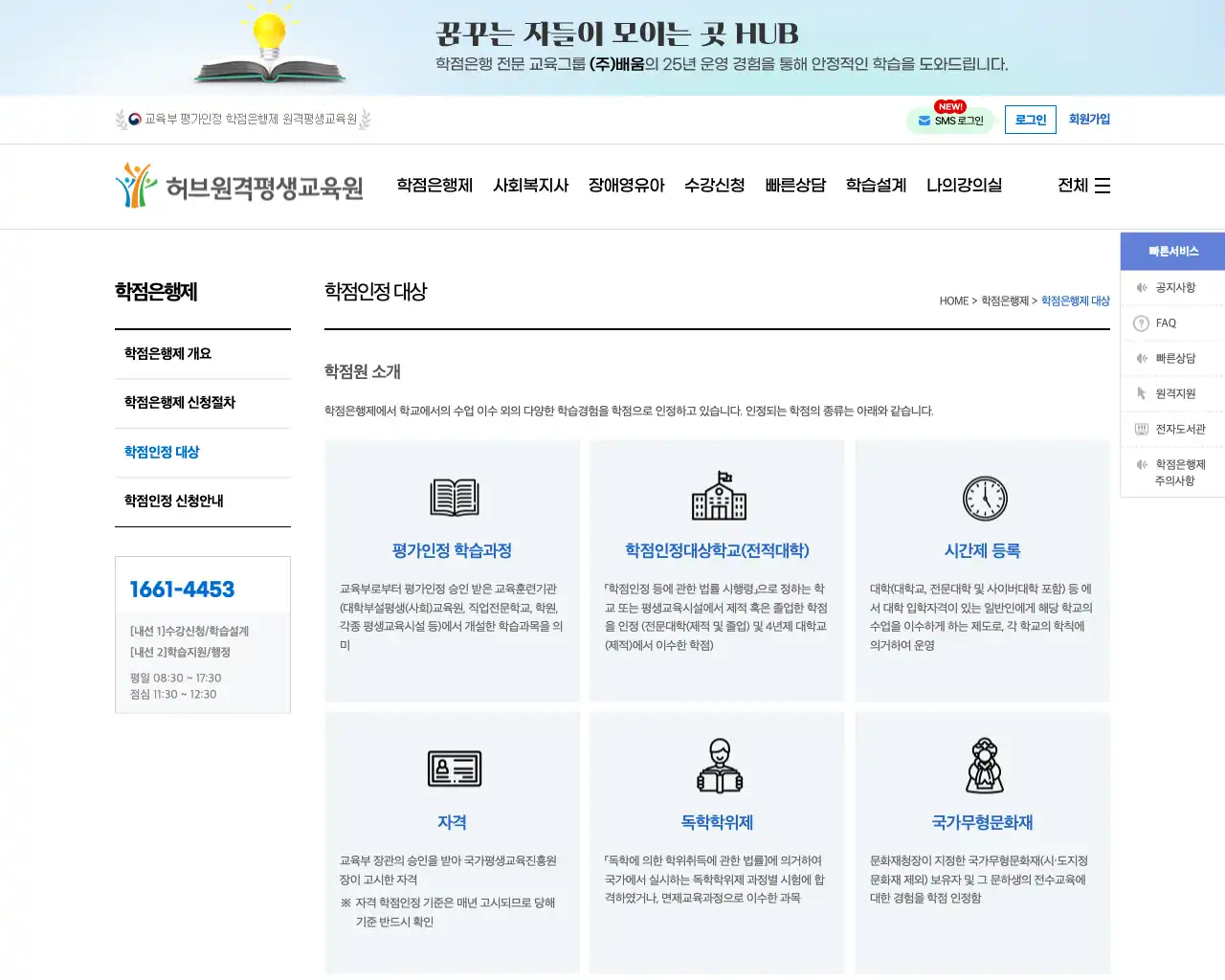Click the SMS 로그인 button
The image size is (1225, 980).
[x=950, y=121]
